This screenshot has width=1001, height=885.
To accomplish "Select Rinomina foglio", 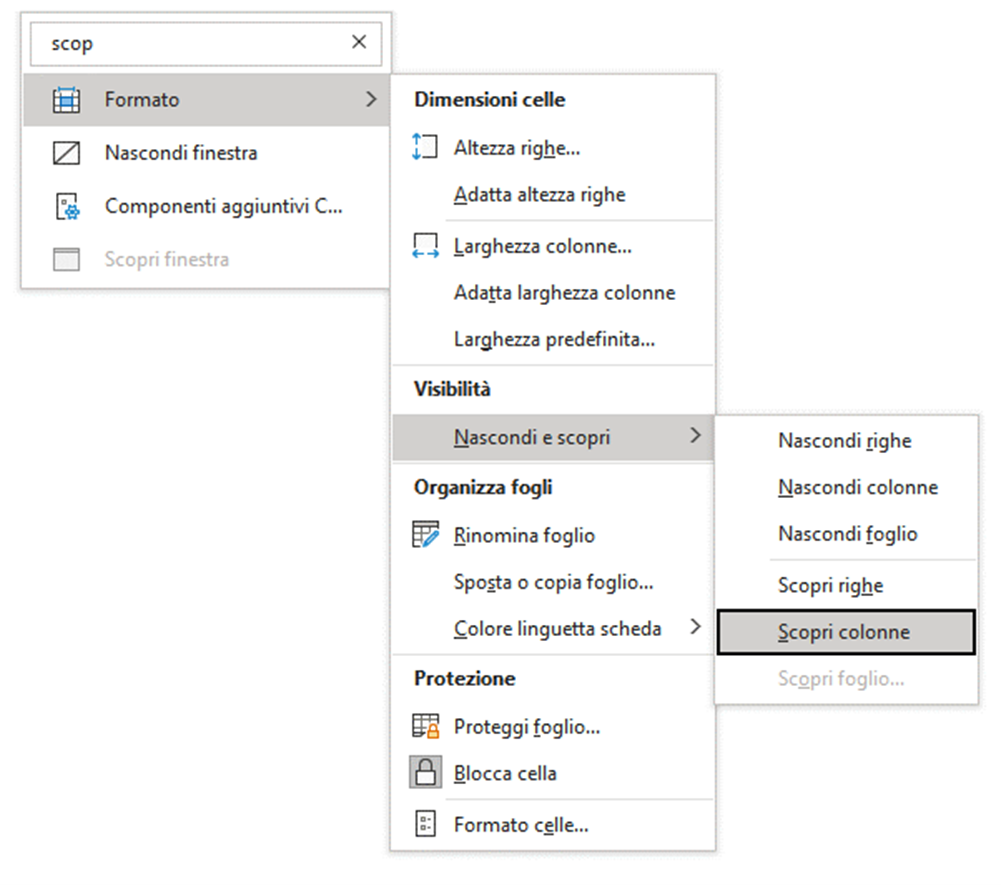I will [x=553, y=535].
